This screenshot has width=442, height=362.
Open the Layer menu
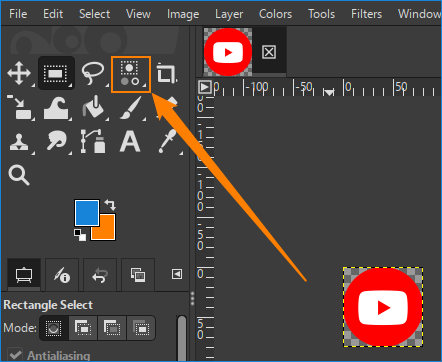(229, 14)
